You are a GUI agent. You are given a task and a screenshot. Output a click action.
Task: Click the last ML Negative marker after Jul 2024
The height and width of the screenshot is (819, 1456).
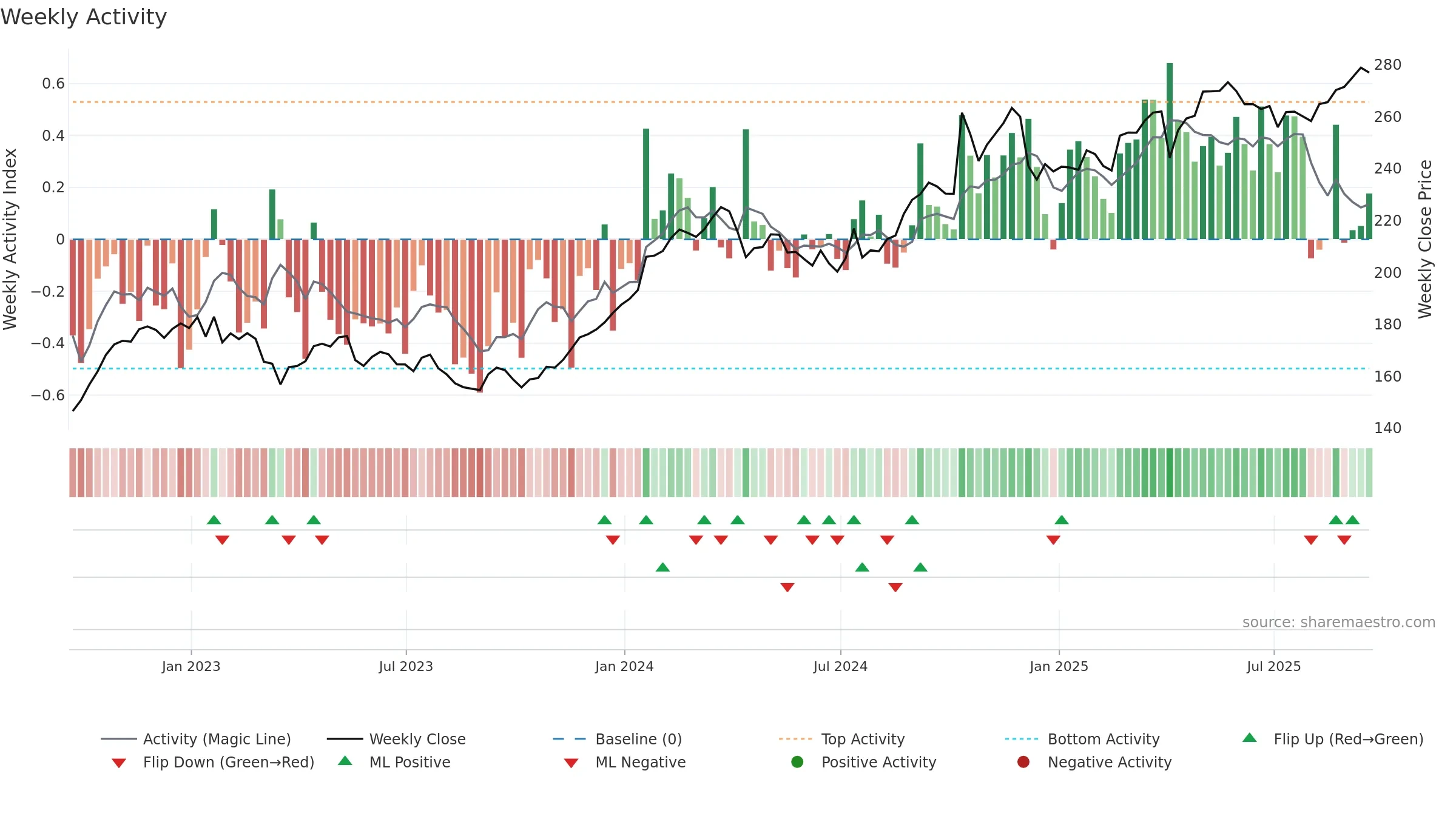coord(895,587)
